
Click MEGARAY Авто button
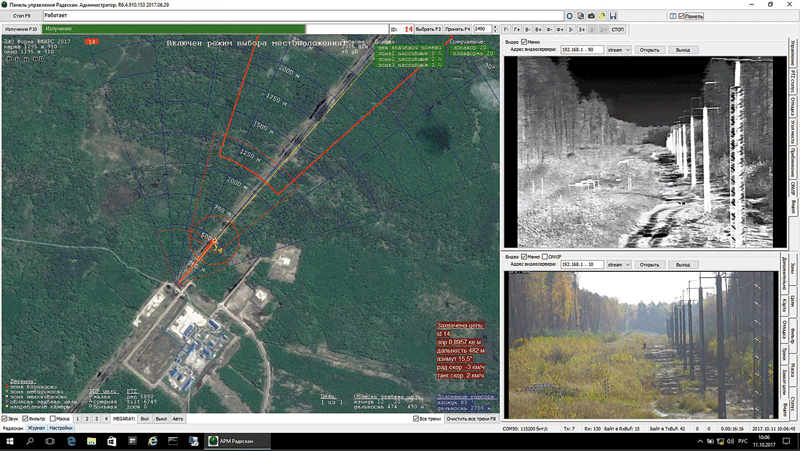pos(178,419)
